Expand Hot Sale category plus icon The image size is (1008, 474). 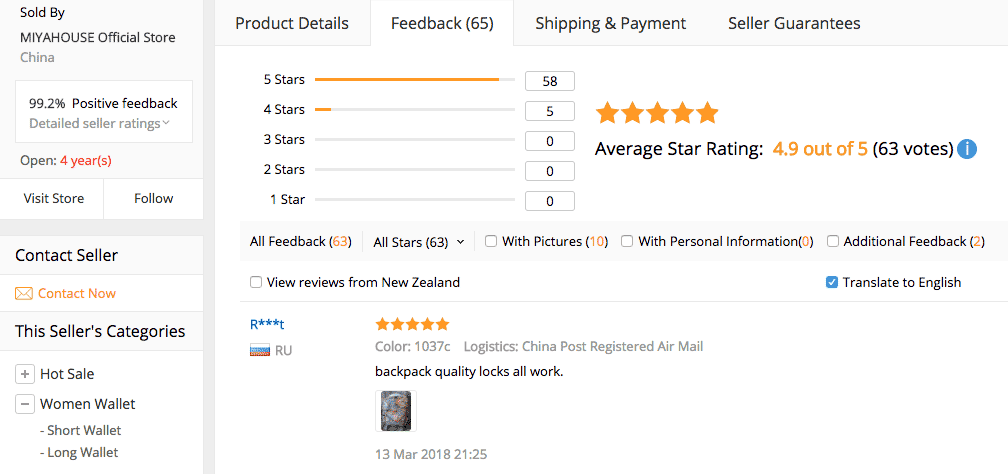[x=24, y=374]
